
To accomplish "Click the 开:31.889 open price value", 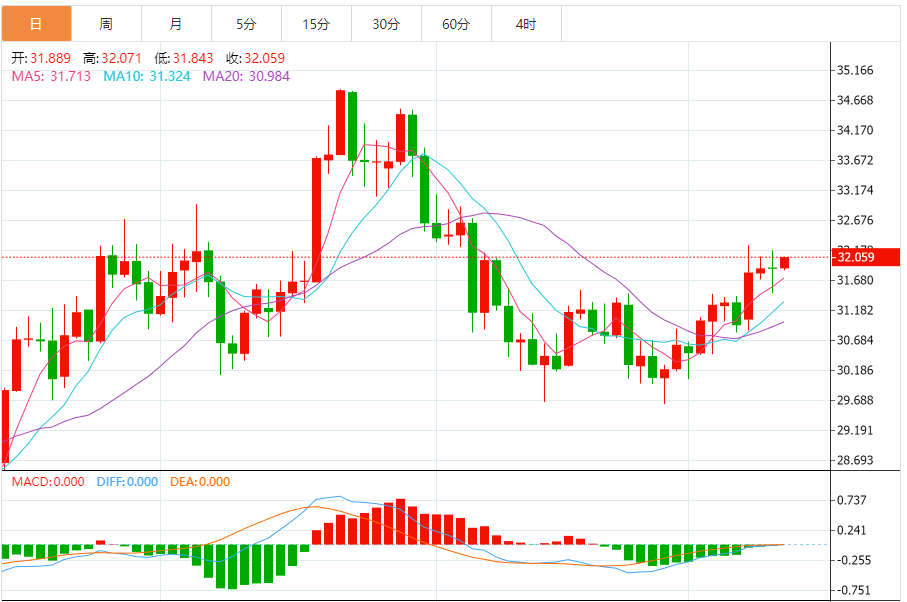I will (41, 58).
